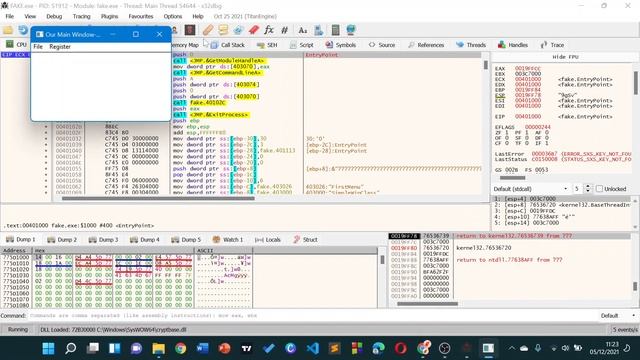640x360 pixels.
Task: Open the Symbols tab
Action: click(340, 45)
